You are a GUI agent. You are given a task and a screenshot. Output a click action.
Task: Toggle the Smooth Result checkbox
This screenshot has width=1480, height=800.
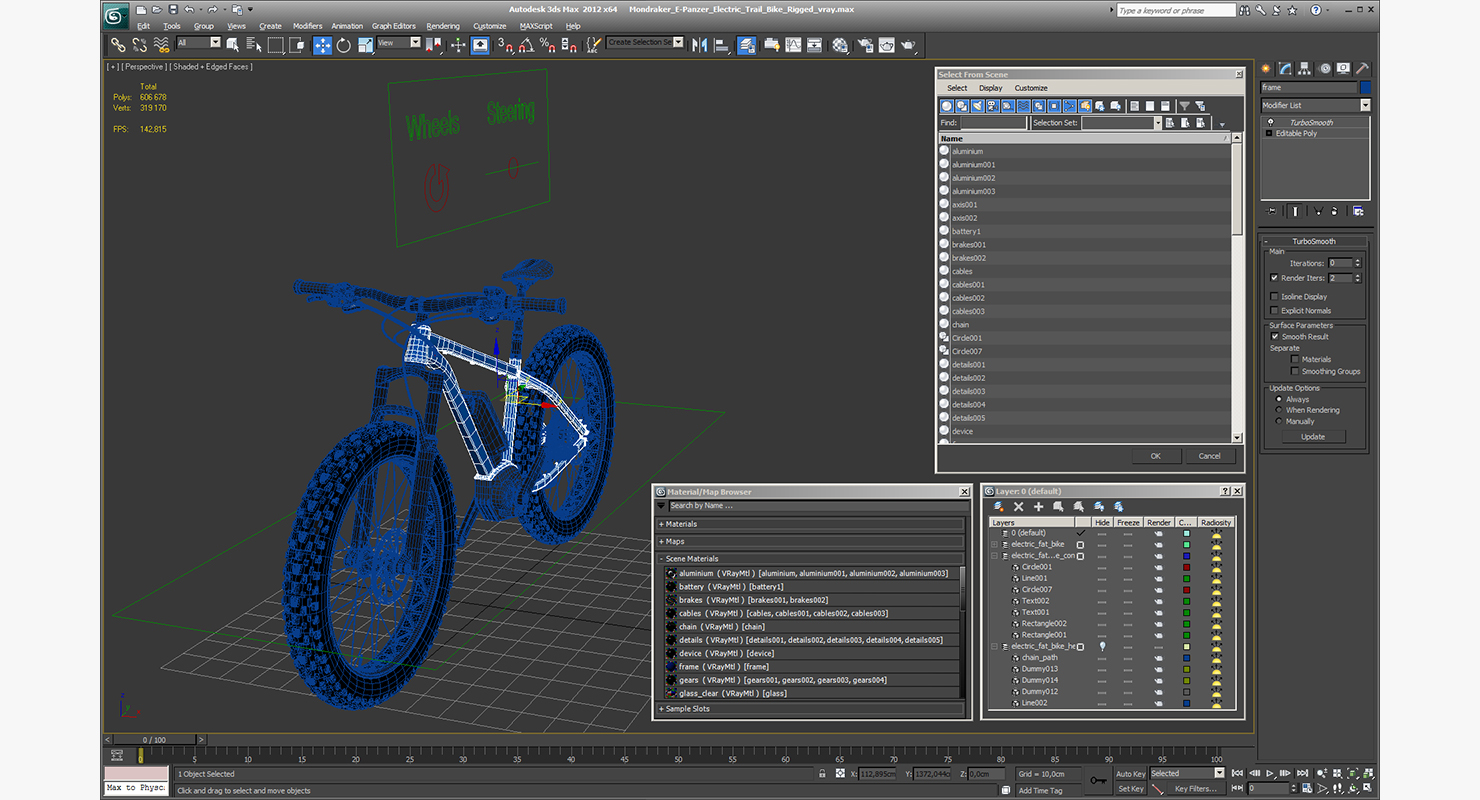click(1274, 337)
